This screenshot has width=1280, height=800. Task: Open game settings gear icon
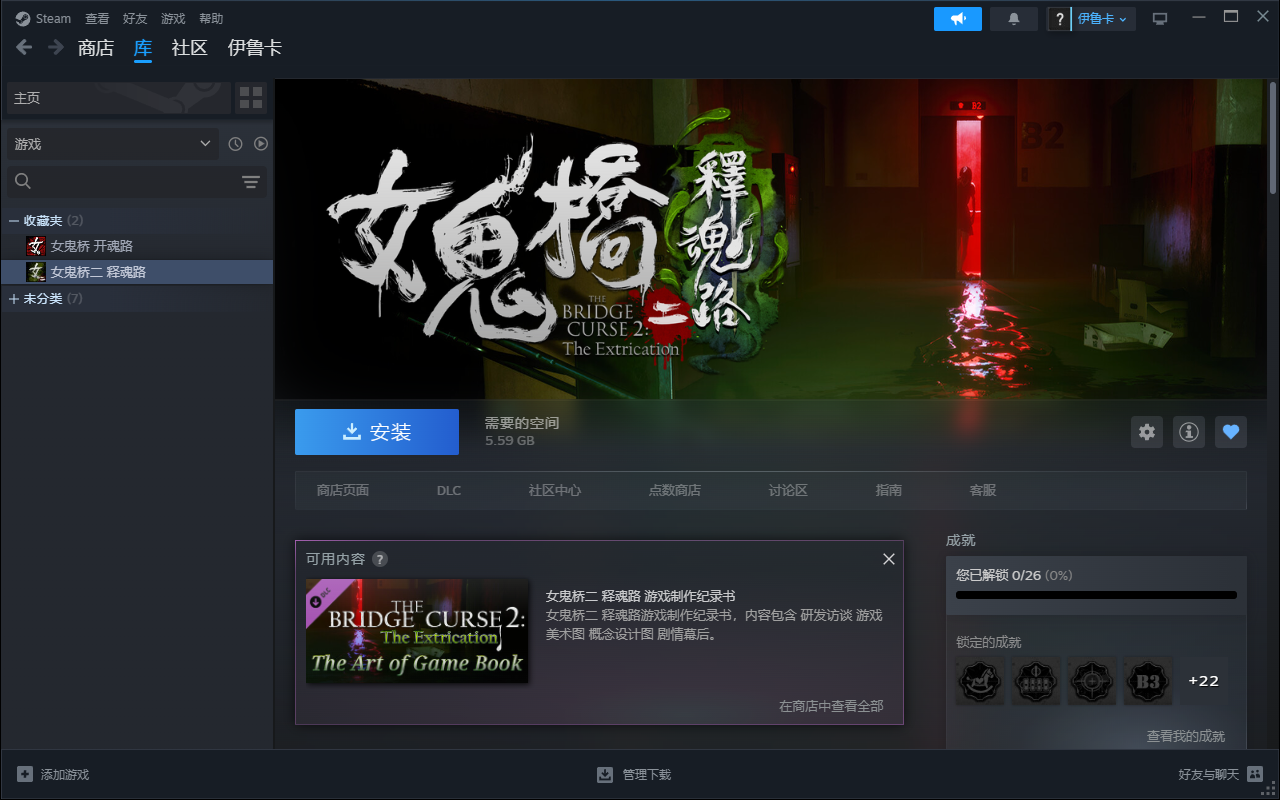pyautogui.click(x=1147, y=432)
